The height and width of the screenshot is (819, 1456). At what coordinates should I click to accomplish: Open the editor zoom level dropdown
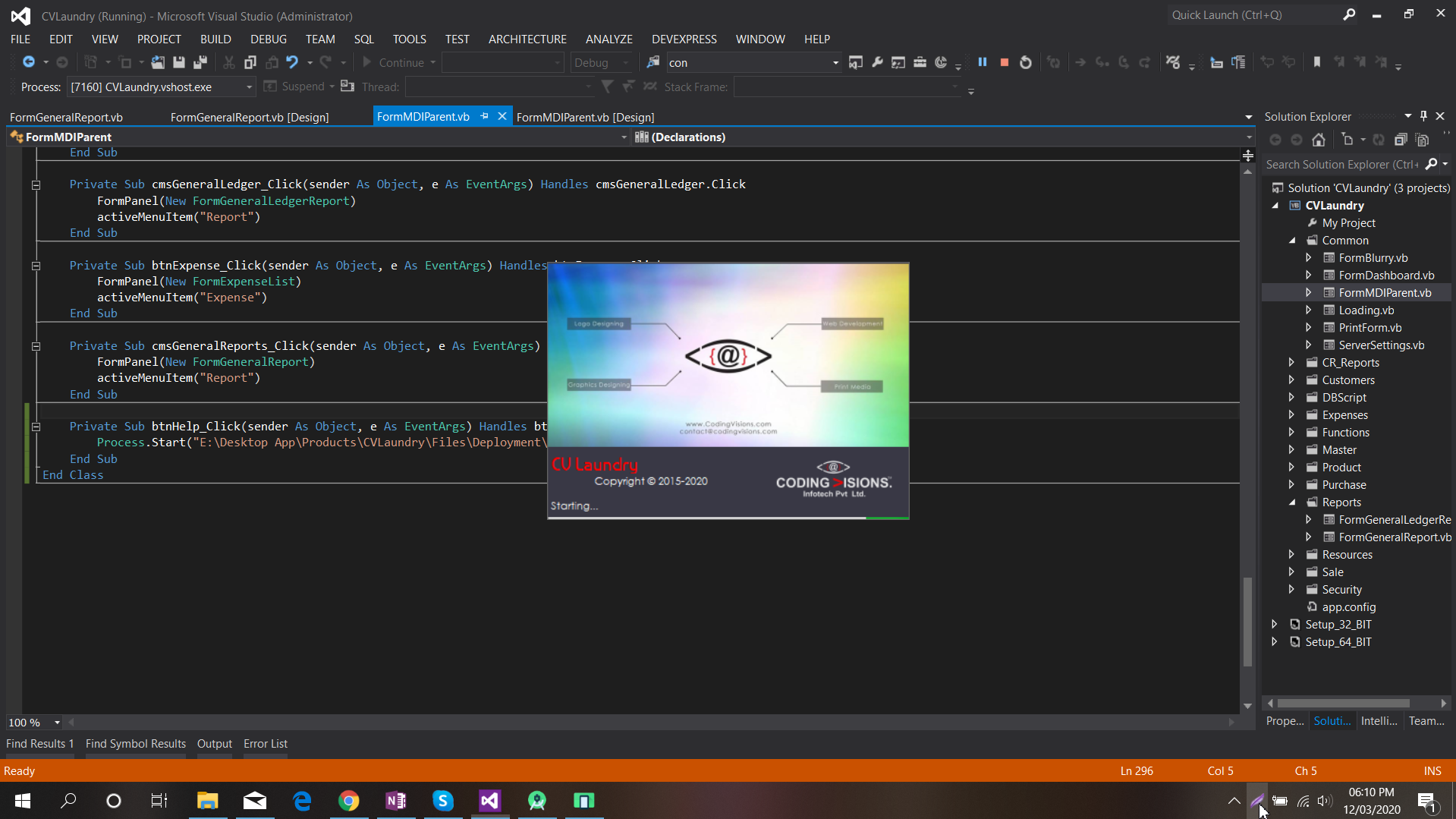pyautogui.click(x=57, y=723)
